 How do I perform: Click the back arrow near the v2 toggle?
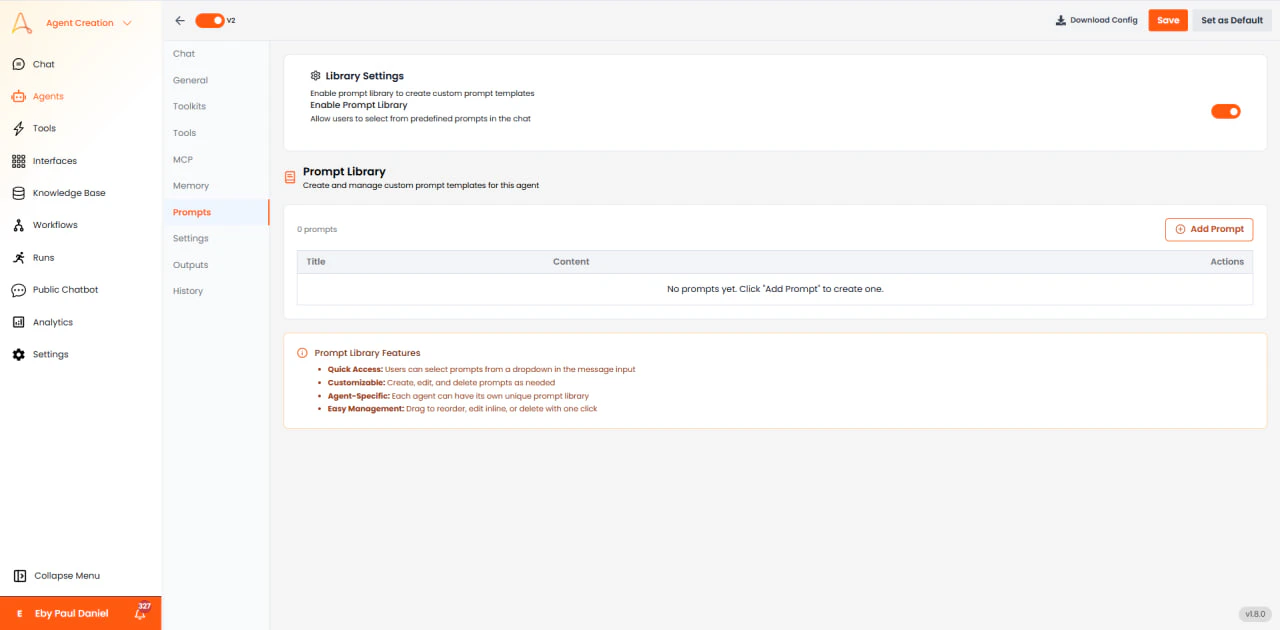pos(179,19)
